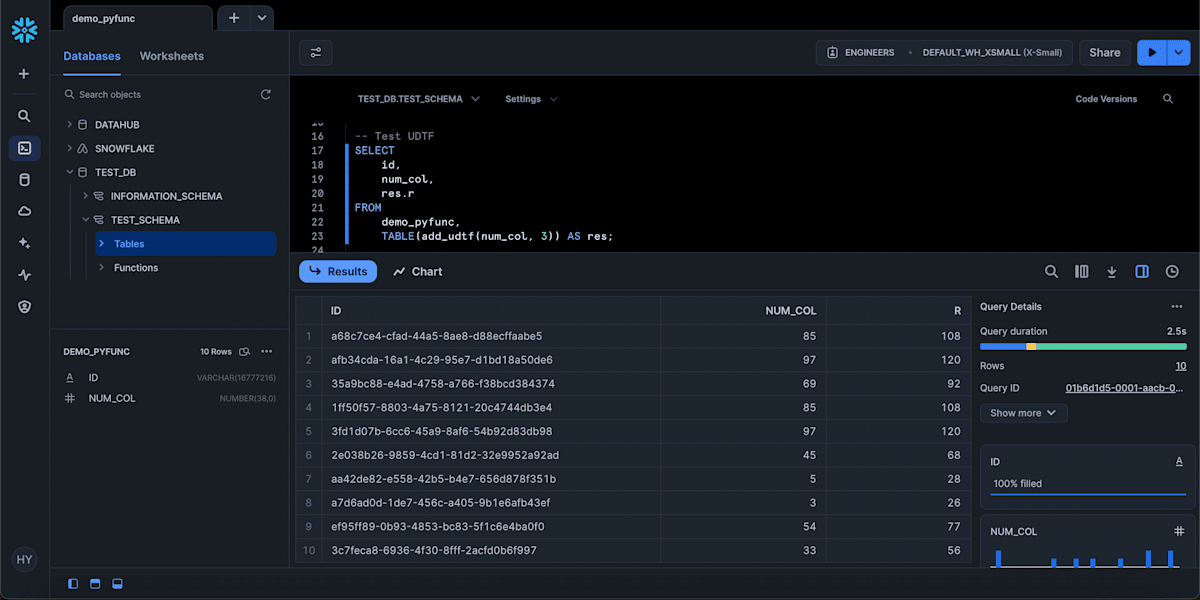Screen dimensions: 1200x600
Task: Run the query with play button
Action: pyautogui.click(x=1152, y=53)
